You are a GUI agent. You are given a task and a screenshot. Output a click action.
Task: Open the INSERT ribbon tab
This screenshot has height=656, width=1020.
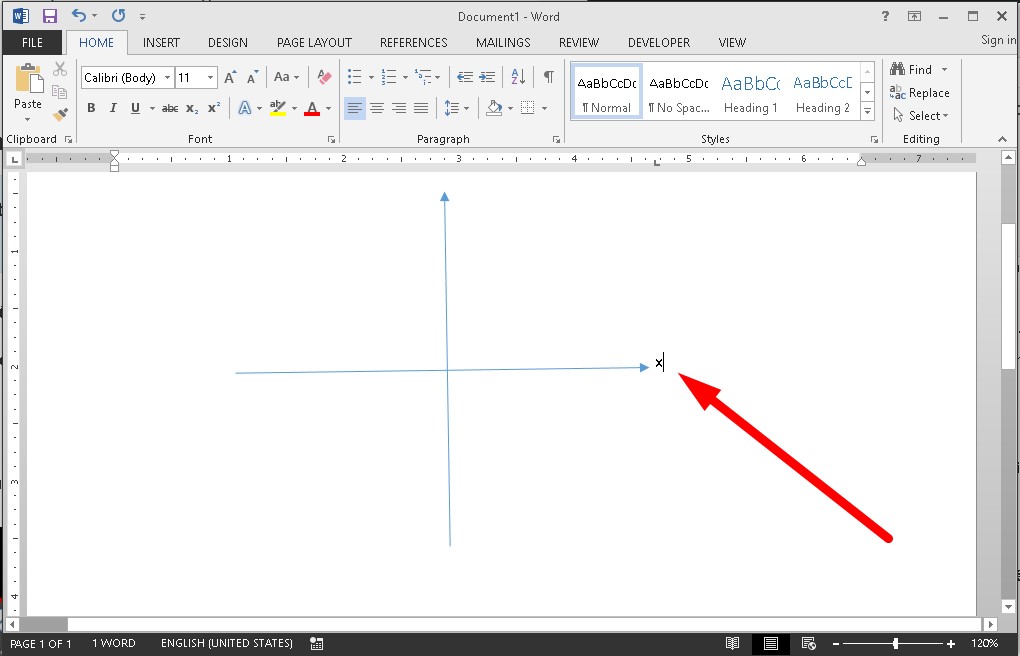pyautogui.click(x=161, y=43)
